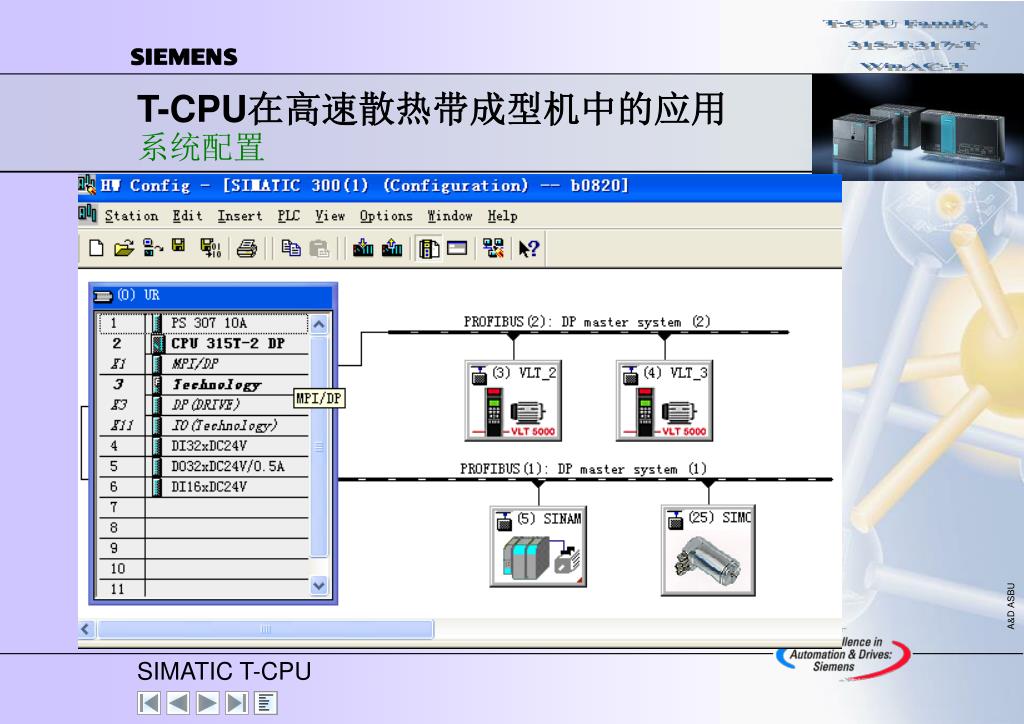Image resolution: width=1024 pixels, height=724 pixels.
Task: Select the (5) SINAM drive station
Action: pos(538,546)
